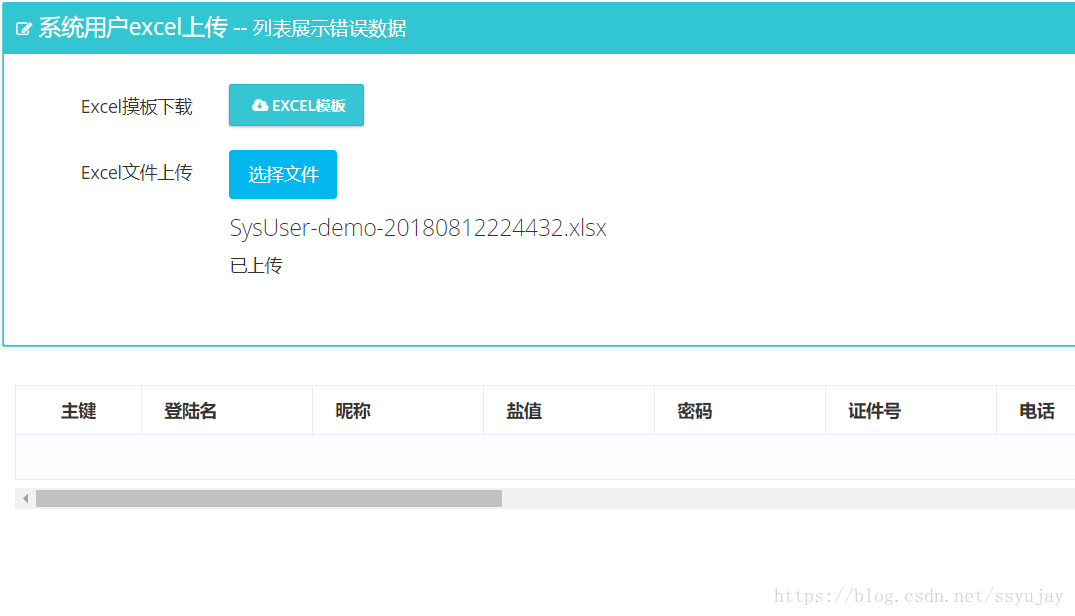Viewport: 1075px width, 616px height.
Task: Click the Excel文件上传 label
Action: 136,173
